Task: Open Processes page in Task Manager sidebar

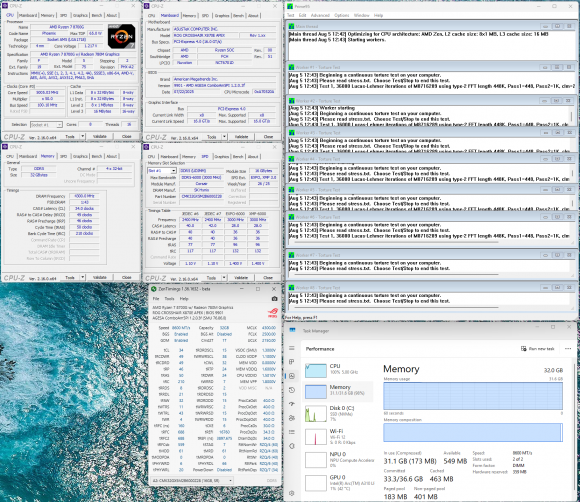Action: click(x=291, y=361)
